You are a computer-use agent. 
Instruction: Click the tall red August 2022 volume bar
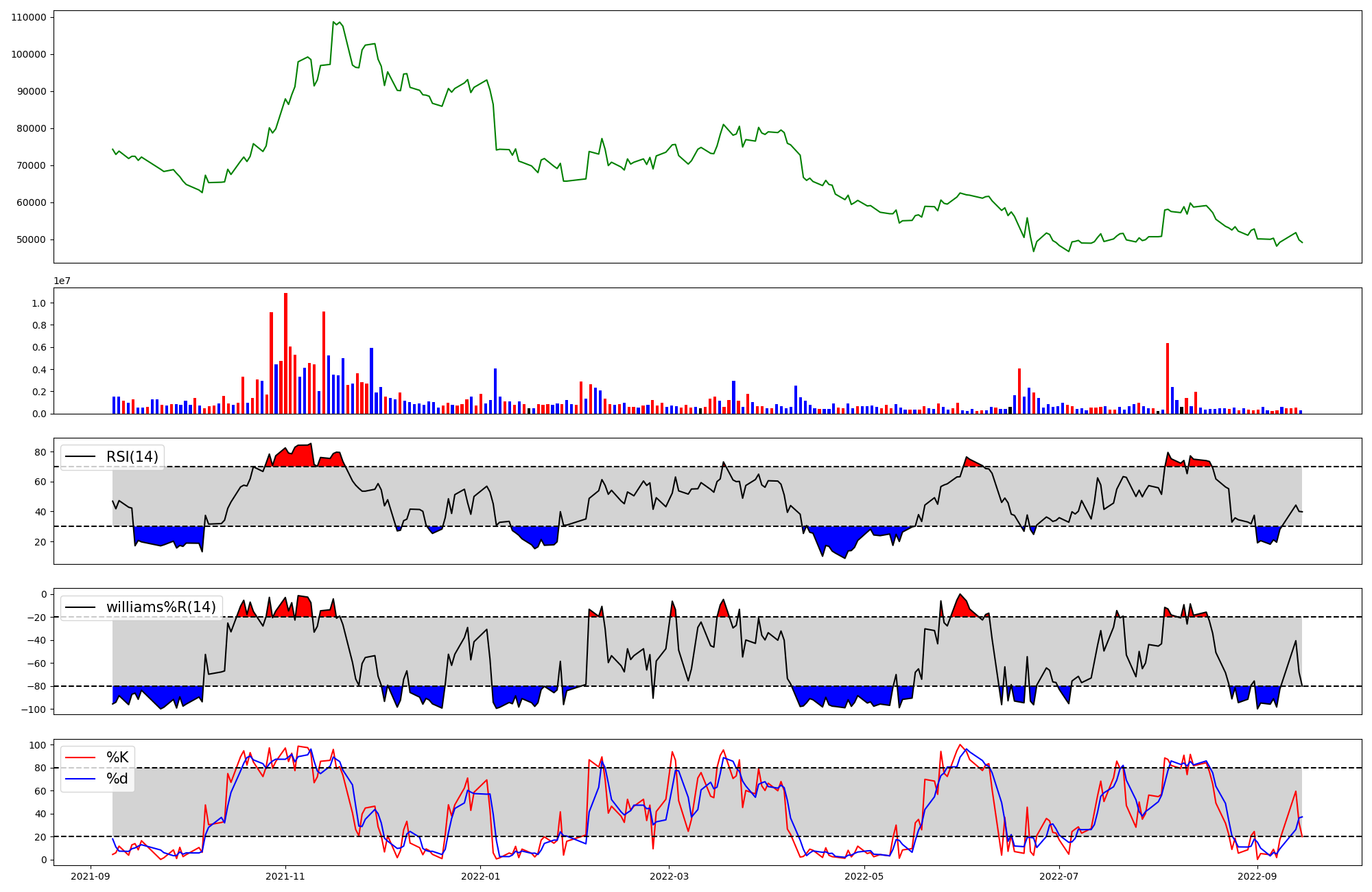point(1168,379)
